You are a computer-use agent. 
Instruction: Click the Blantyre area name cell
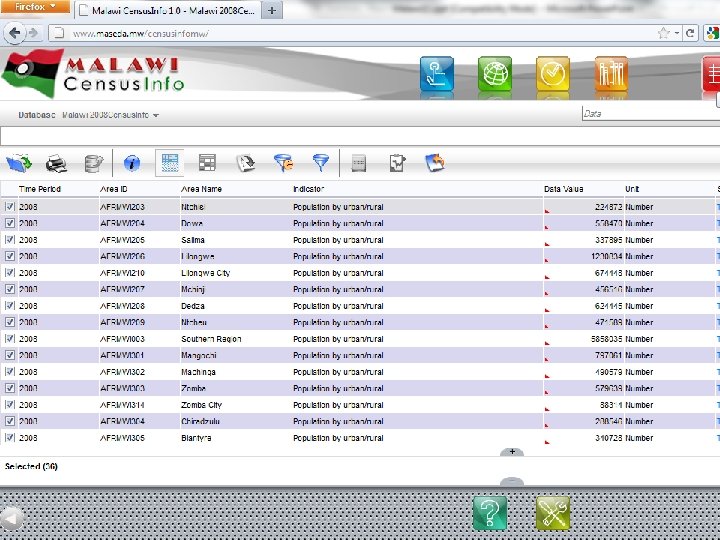(196, 438)
